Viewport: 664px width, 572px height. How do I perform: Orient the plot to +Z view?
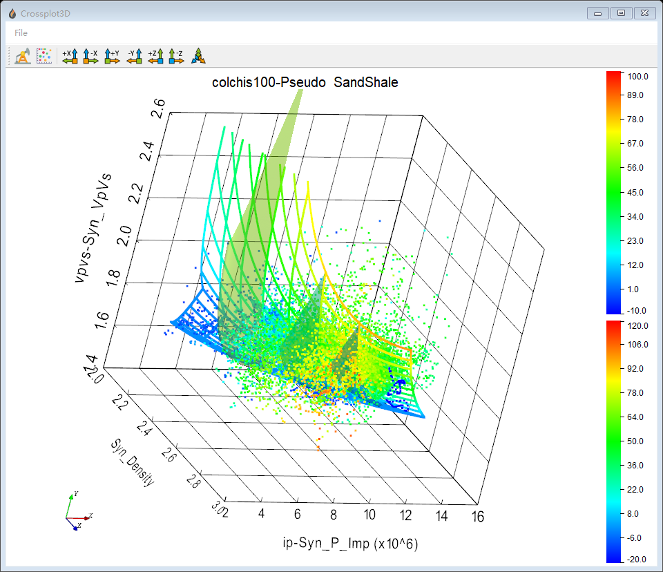[155, 56]
